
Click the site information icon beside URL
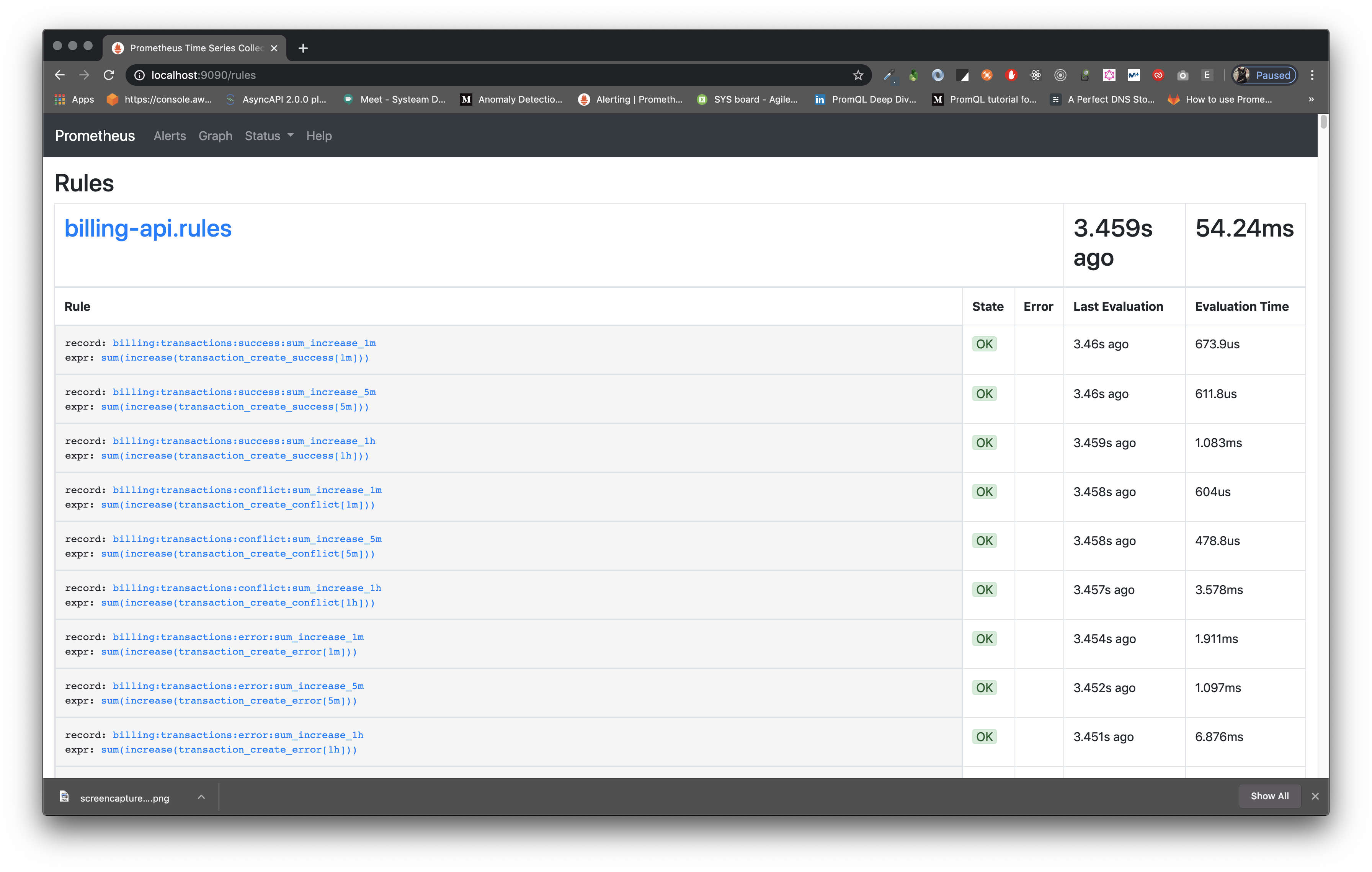click(139, 75)
